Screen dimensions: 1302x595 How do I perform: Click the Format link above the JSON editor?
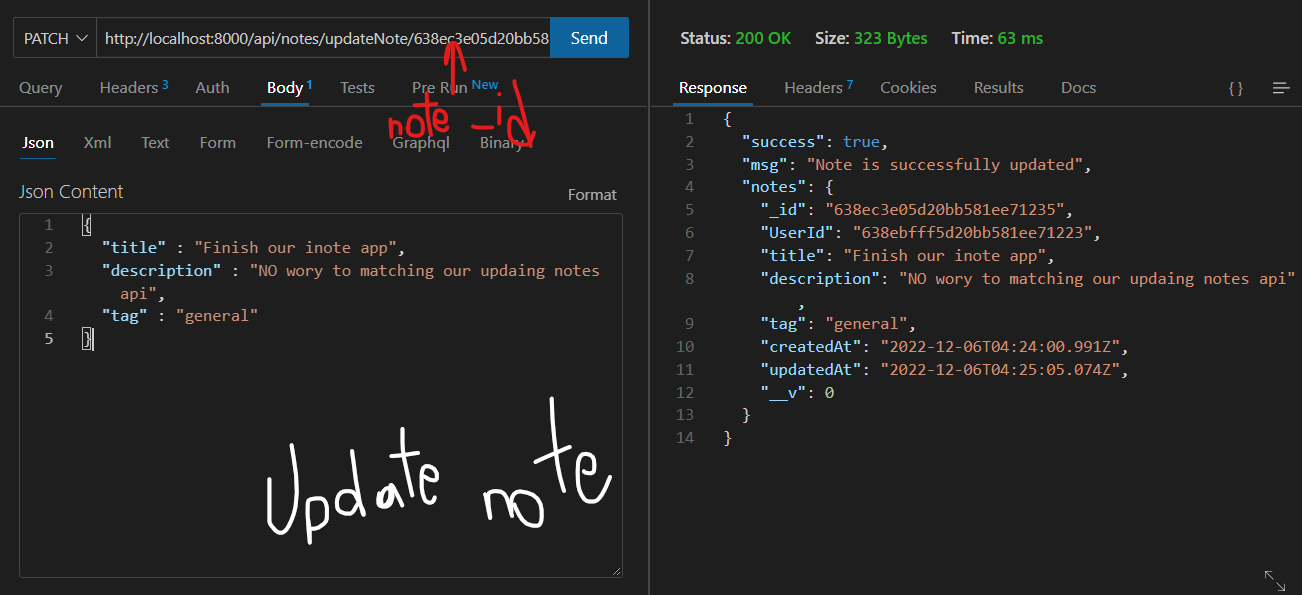[x=592, y=194]
